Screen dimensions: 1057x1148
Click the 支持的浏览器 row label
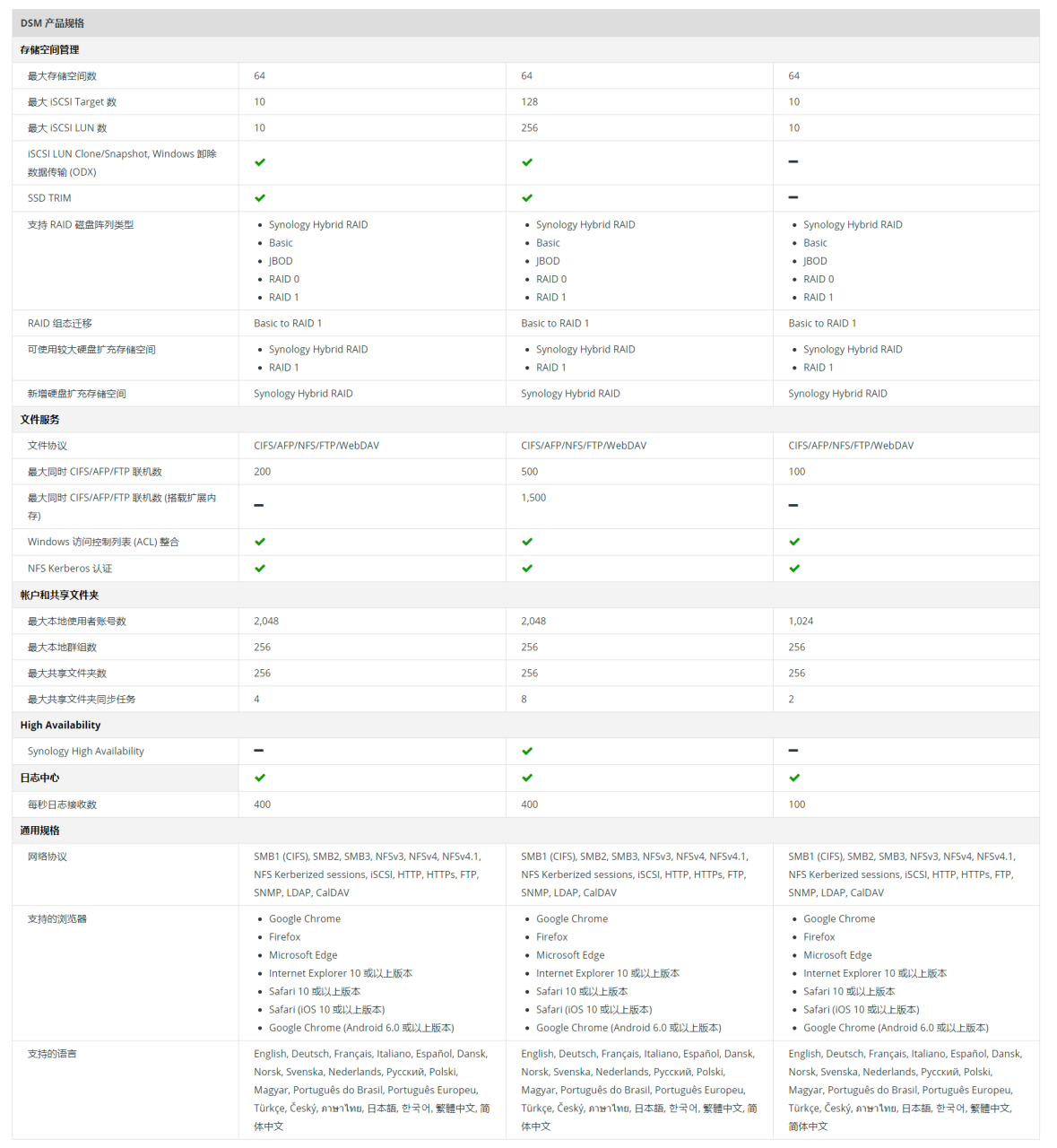[x=57, y=919]
